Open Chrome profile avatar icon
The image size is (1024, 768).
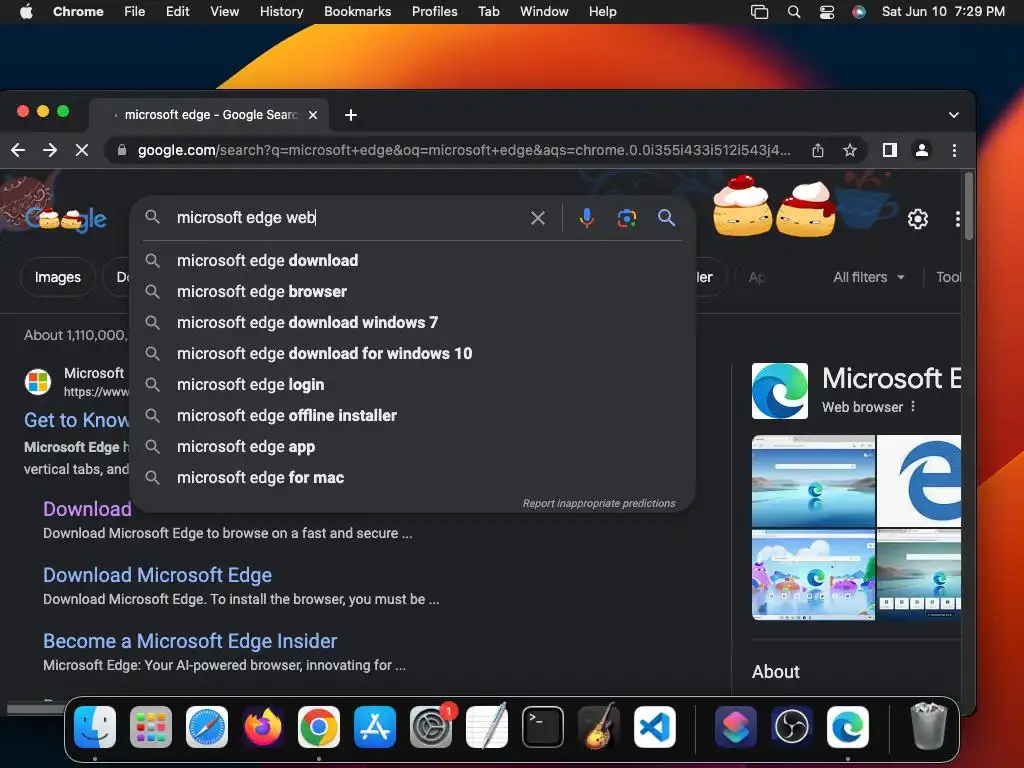[921, 150]
